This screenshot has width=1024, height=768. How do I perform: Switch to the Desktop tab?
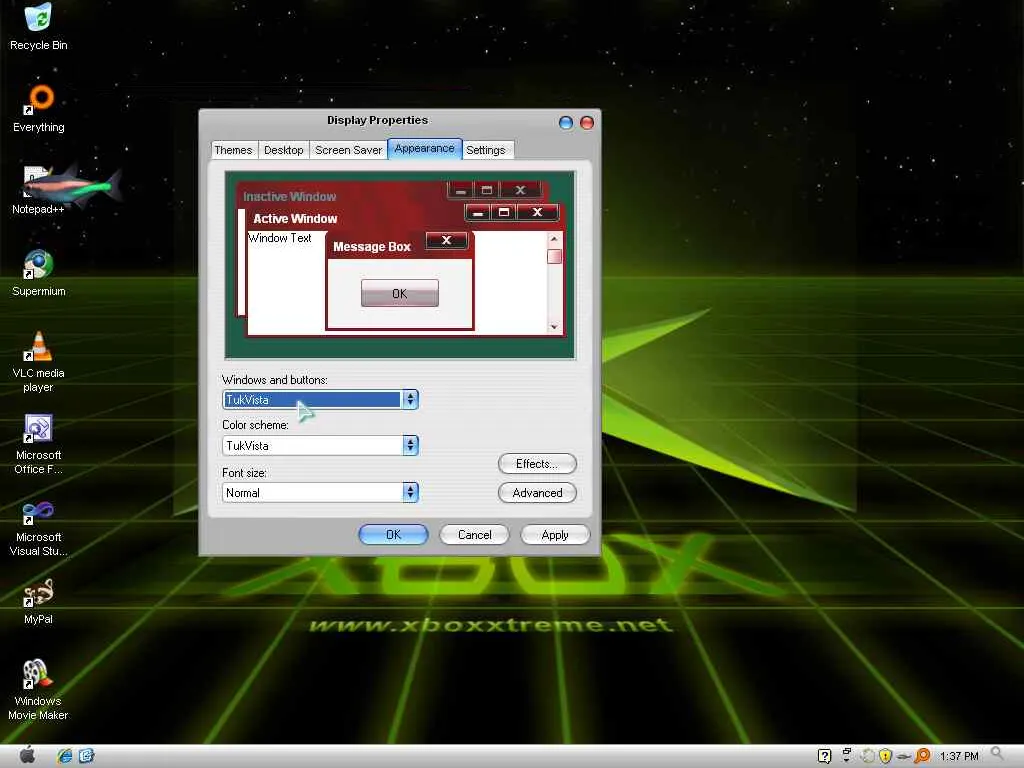[x=283, y=150]
